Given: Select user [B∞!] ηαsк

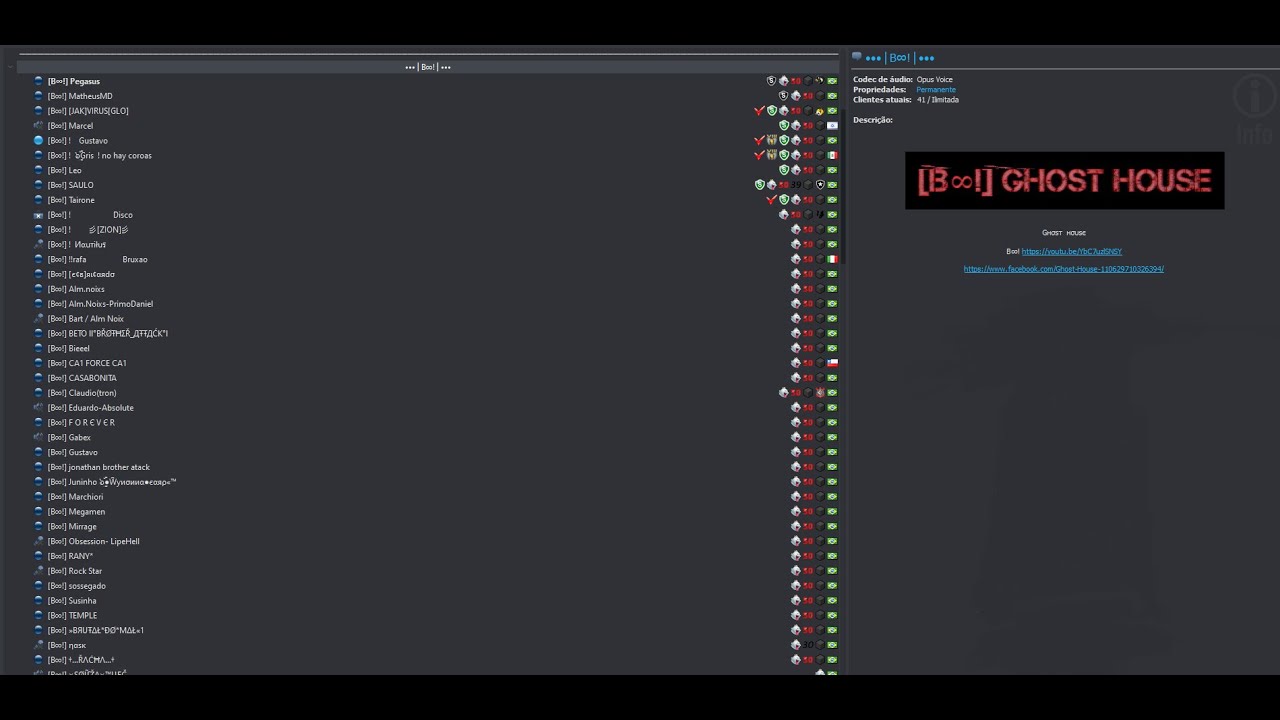Looking at the screenshot, I should [x=67, y=645].
